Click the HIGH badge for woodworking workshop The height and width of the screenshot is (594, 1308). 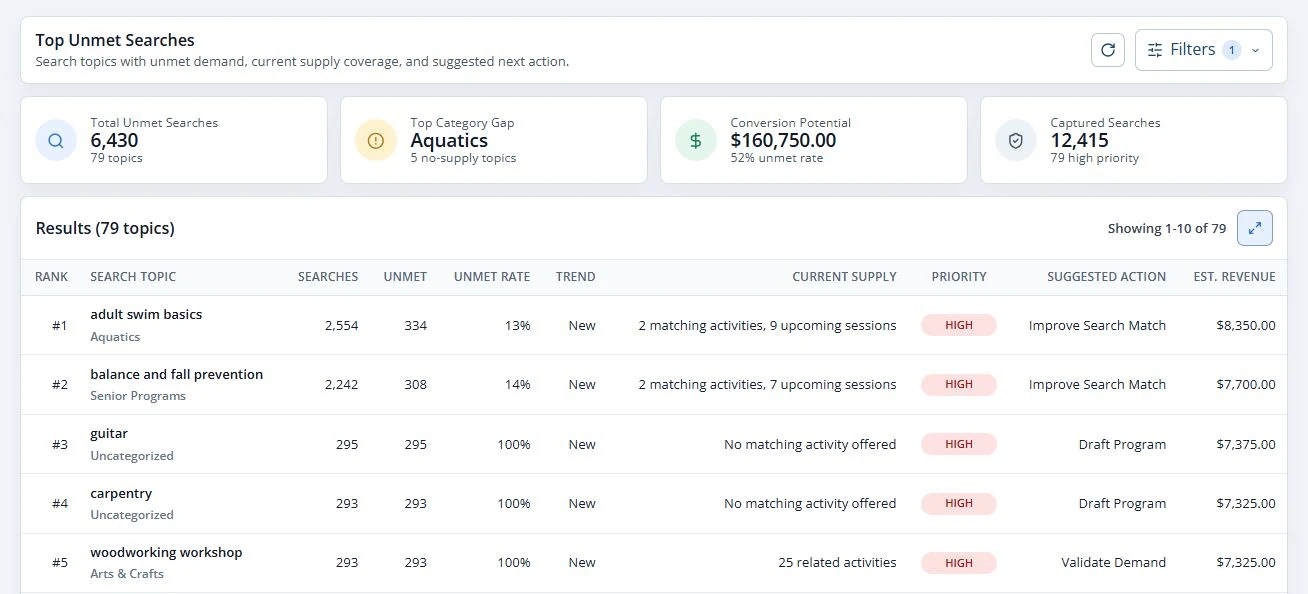coord(959,563)
